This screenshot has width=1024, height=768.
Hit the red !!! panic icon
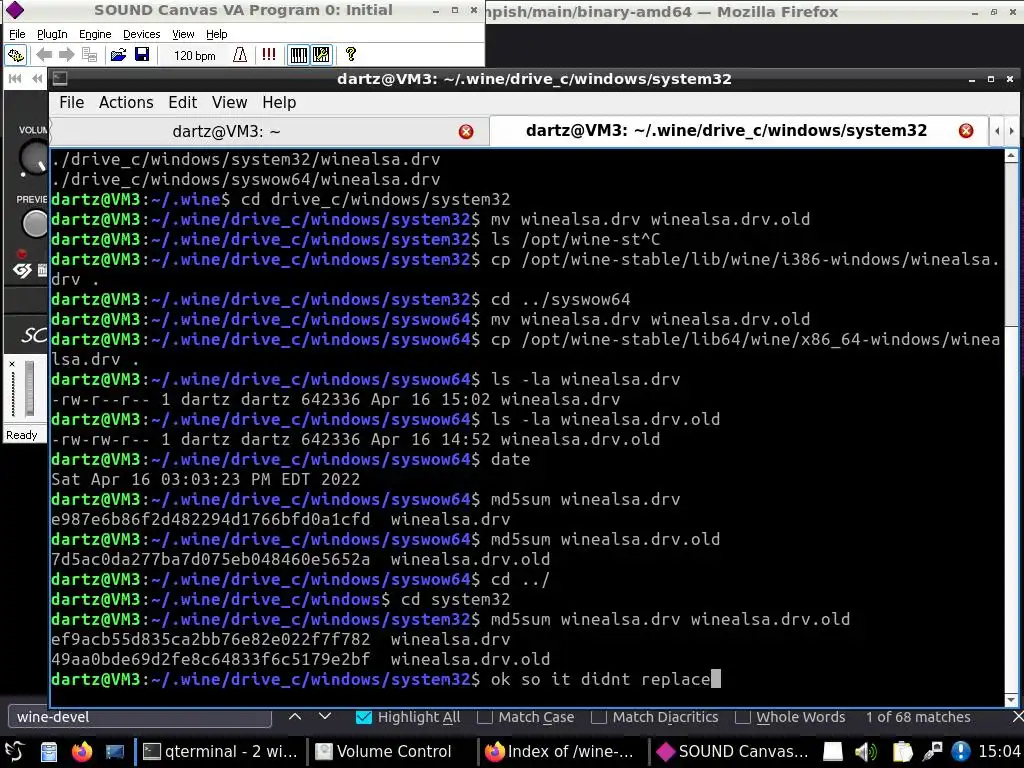[x=268, y=54]
